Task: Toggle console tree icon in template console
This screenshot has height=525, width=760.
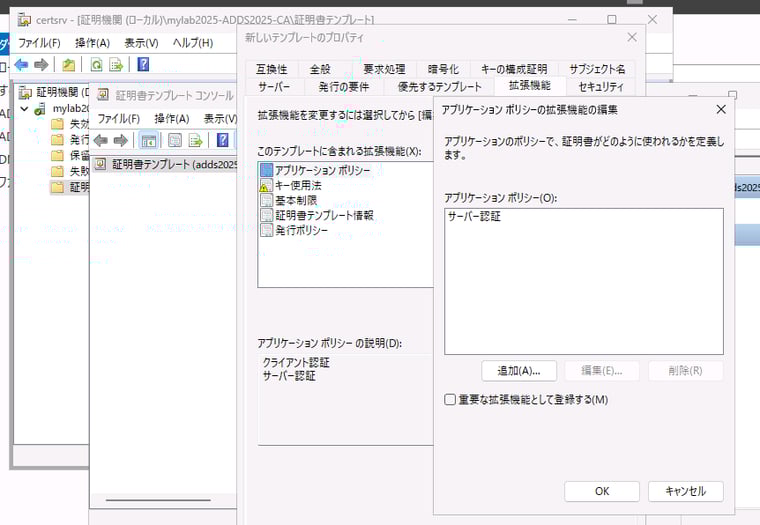Action: [x=148, y=141]
